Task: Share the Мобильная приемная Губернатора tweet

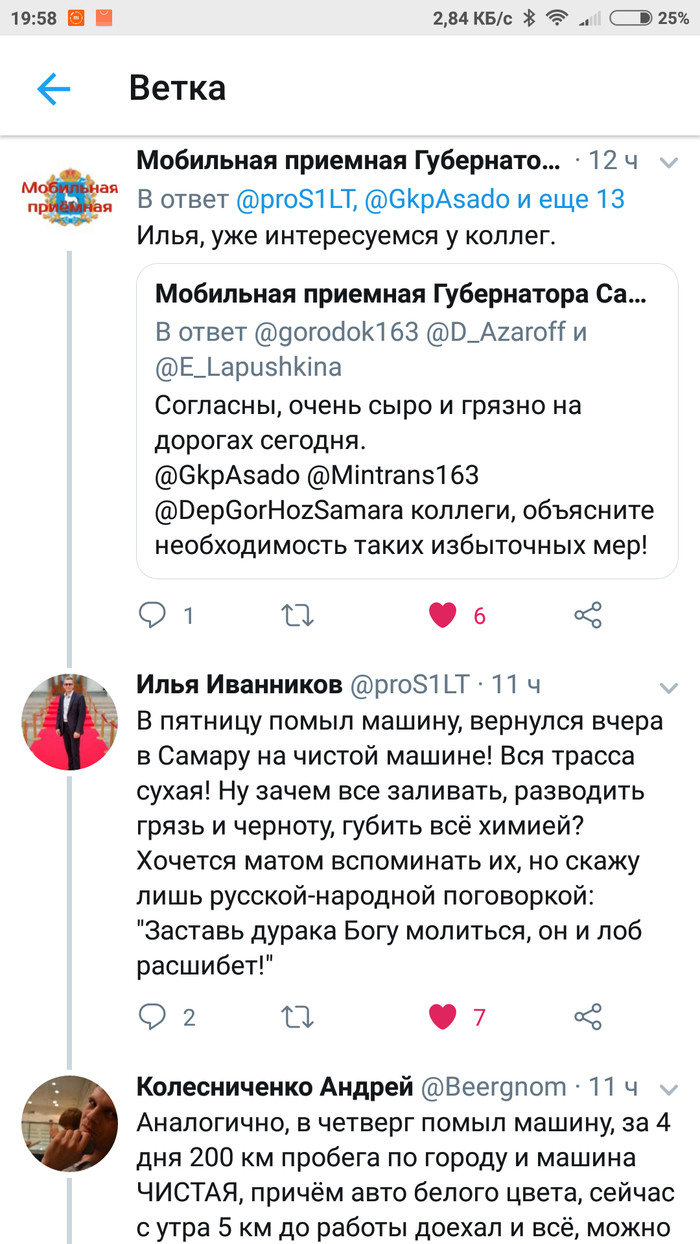Action: 588,615
